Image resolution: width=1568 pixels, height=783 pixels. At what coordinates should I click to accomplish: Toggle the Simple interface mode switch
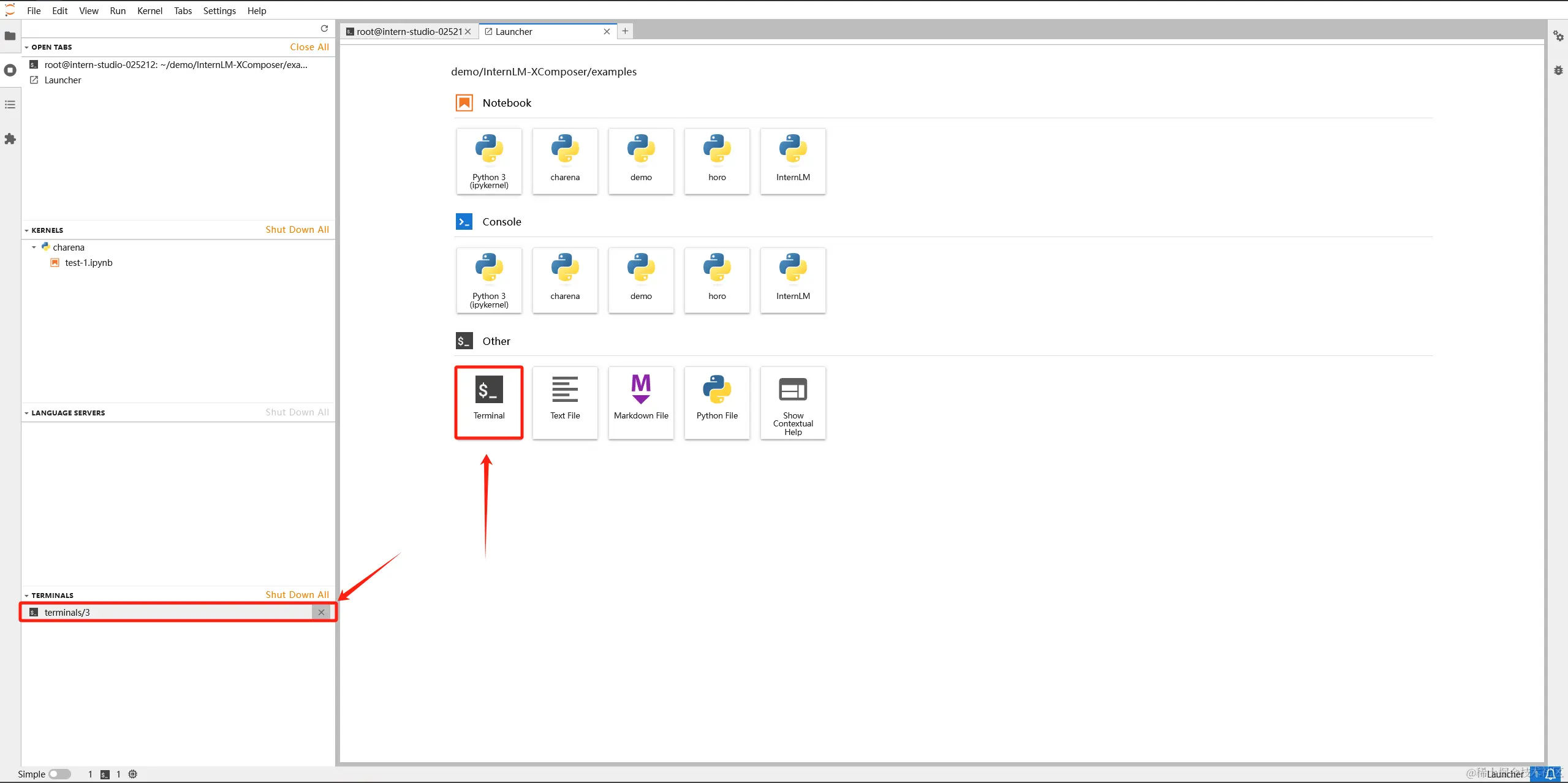(x=59, y=774)
